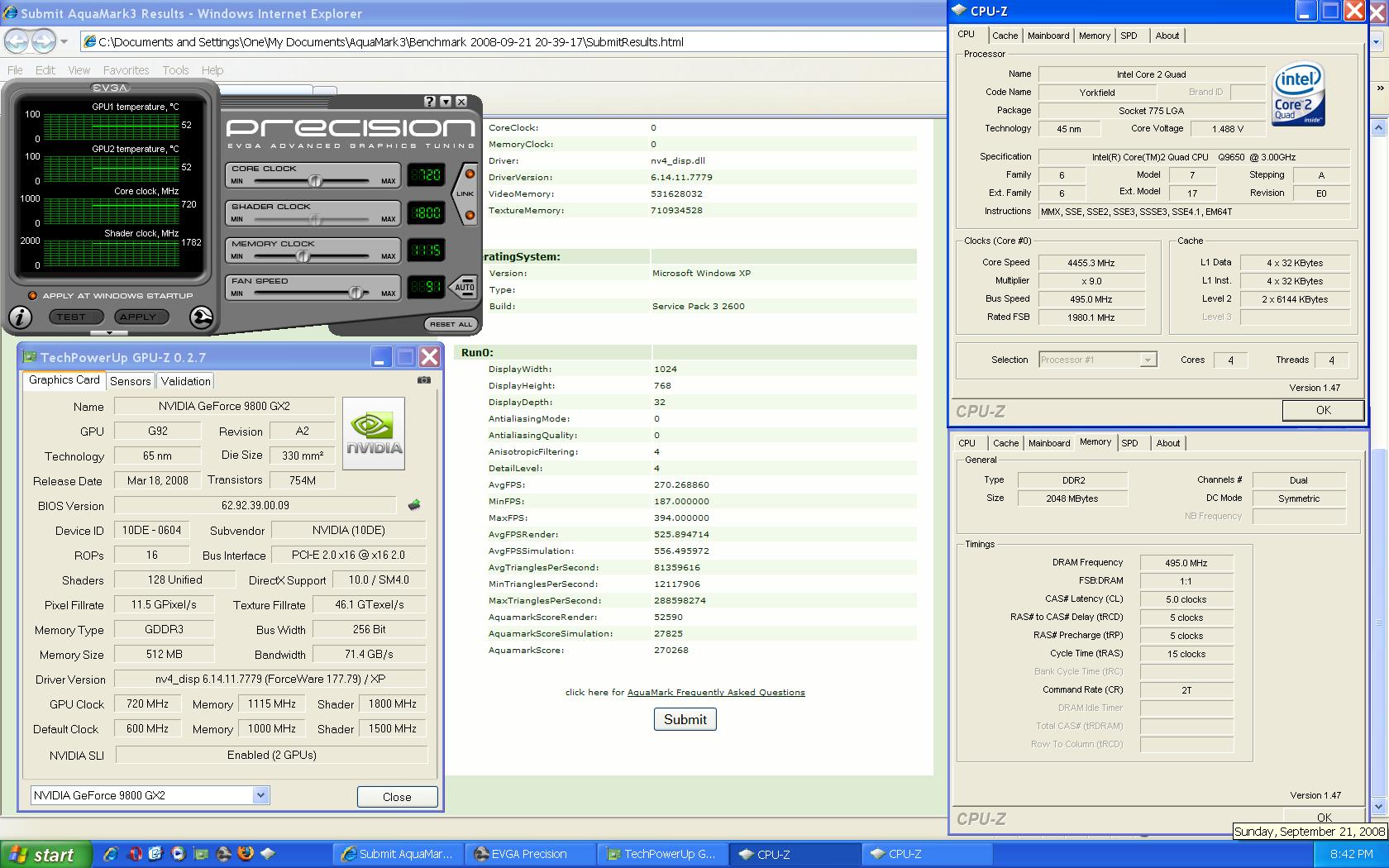Viewport: 1389px width, 868px height.
Task: Click the Intel Core 2 Quad logo
Action: click(x=1298, y=94)
